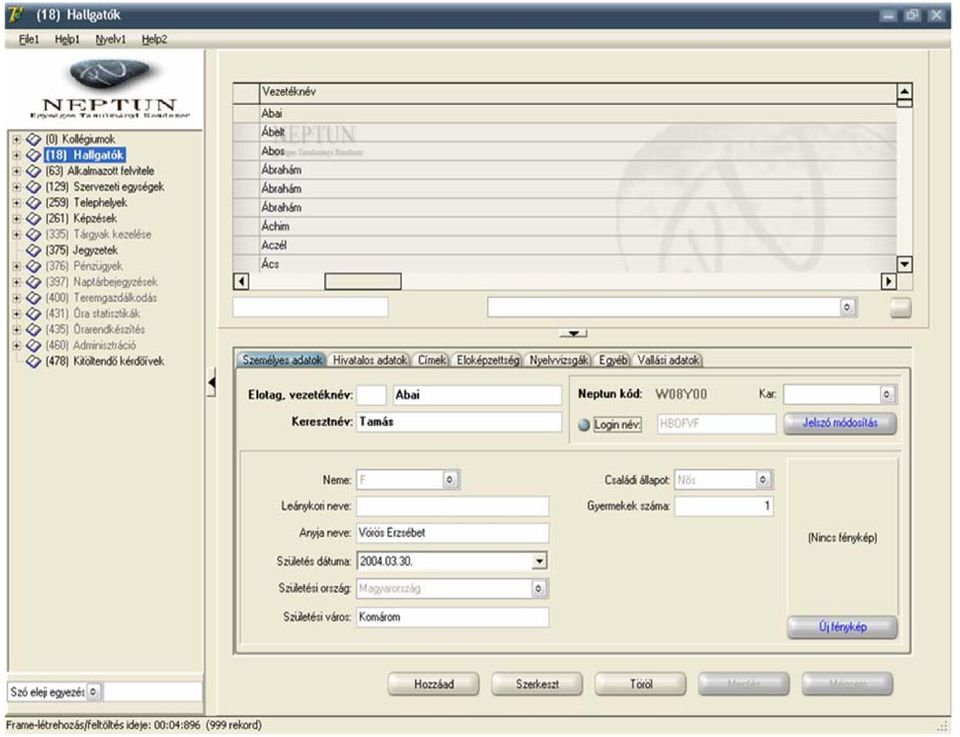Click the Naptárbejegyzések node icon
This screenshot has width=960, height=737.
[x=34, y=283]
